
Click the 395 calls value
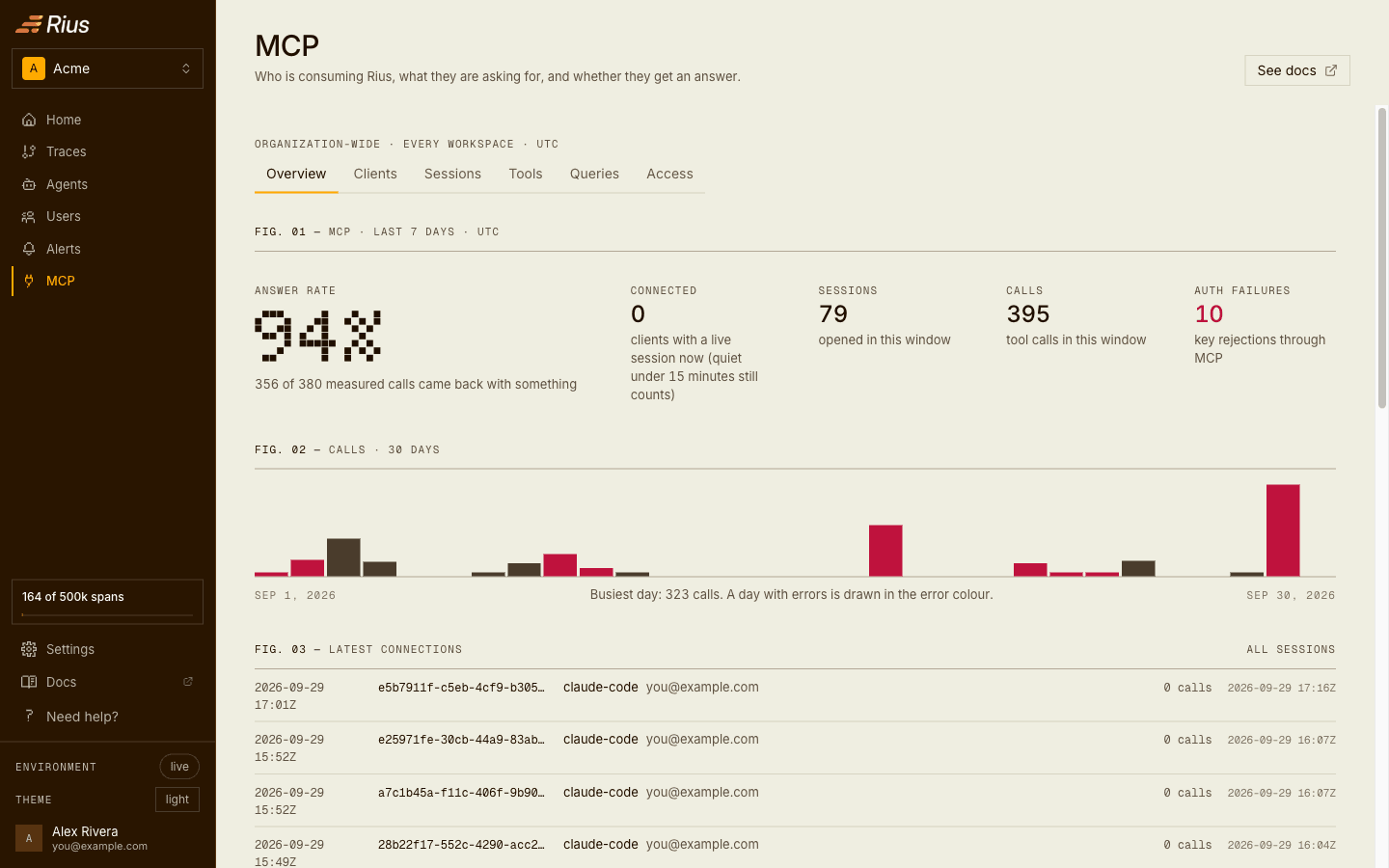(1028, 313)
